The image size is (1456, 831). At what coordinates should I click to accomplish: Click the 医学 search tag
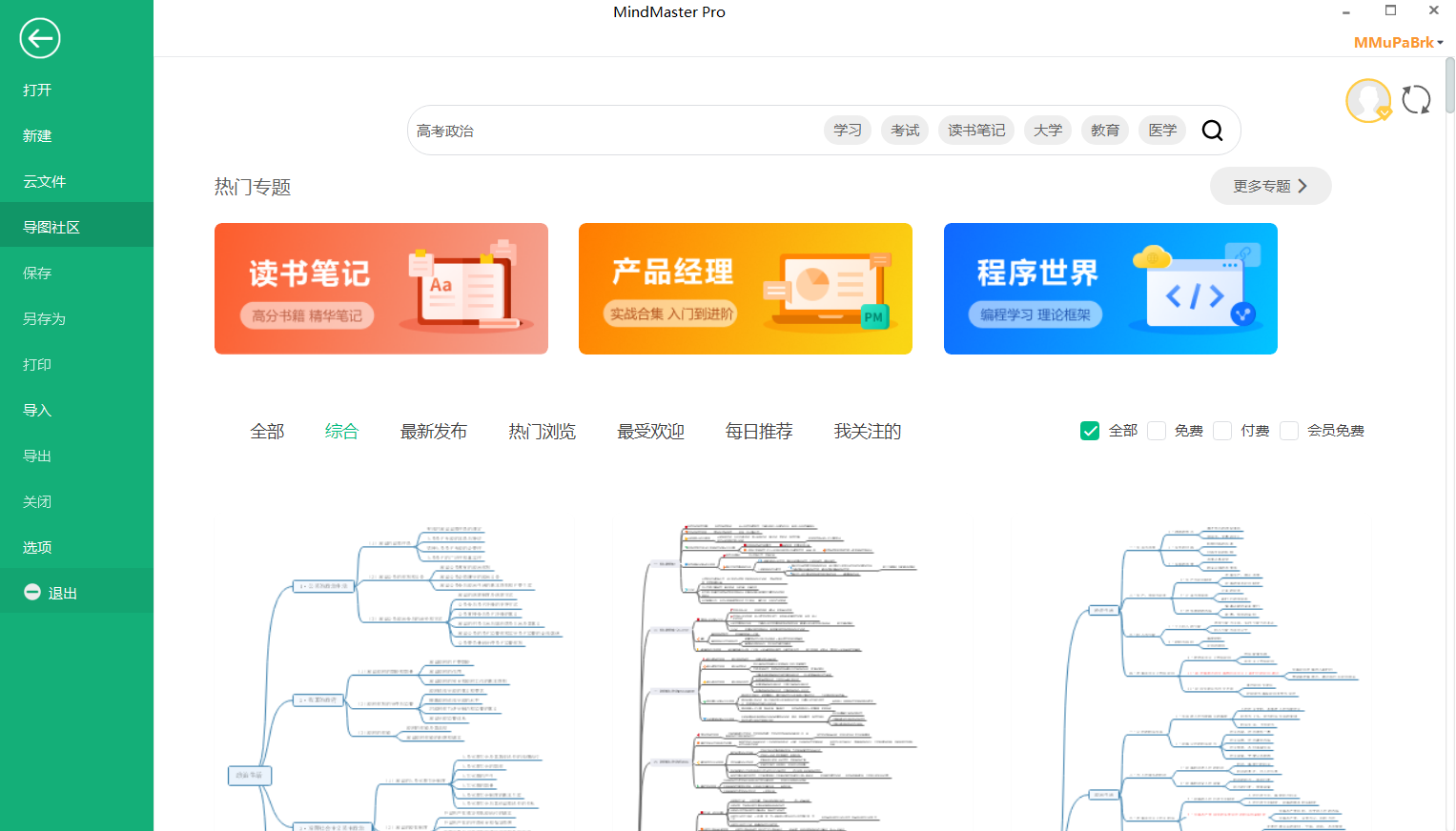pos(1162,131)
